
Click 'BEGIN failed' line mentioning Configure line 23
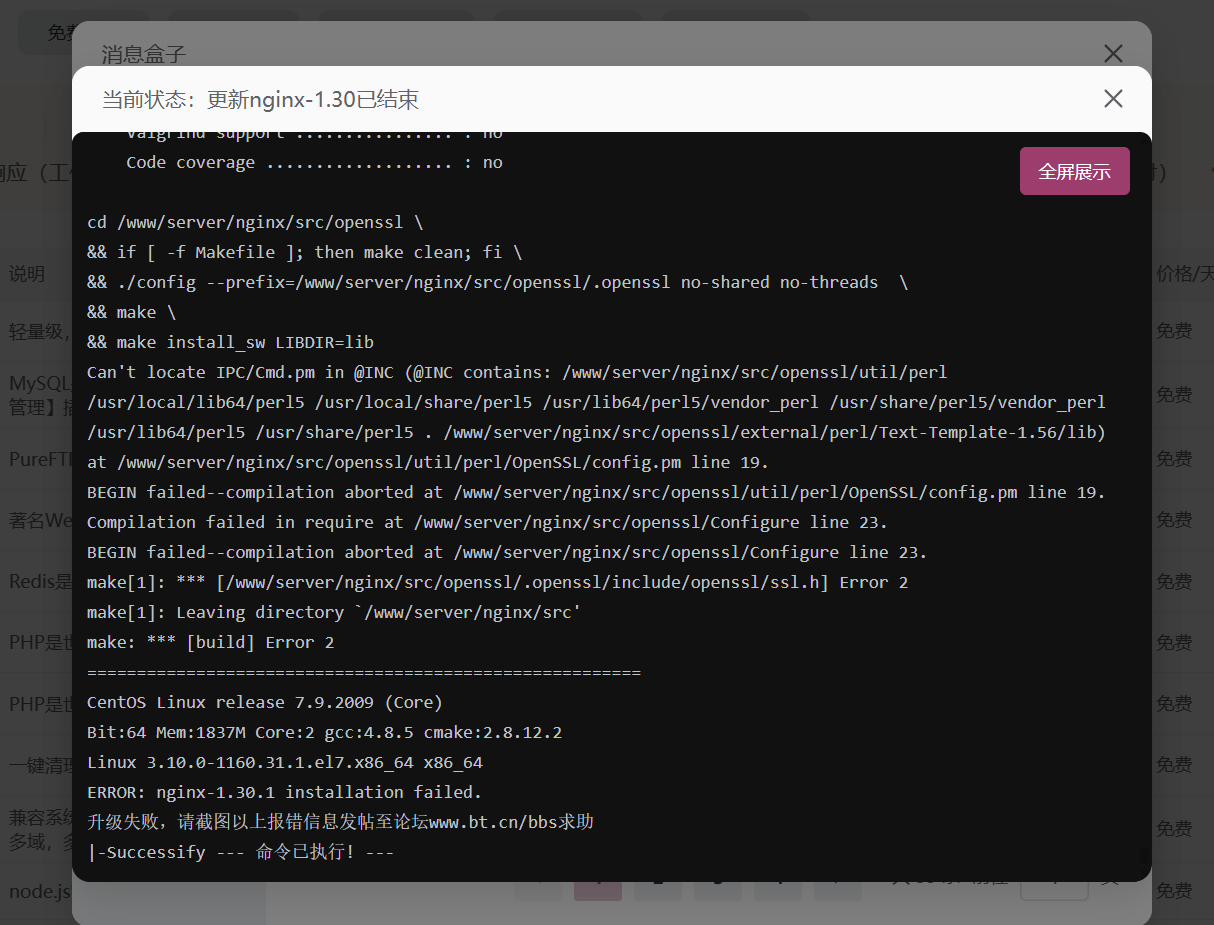507,552
